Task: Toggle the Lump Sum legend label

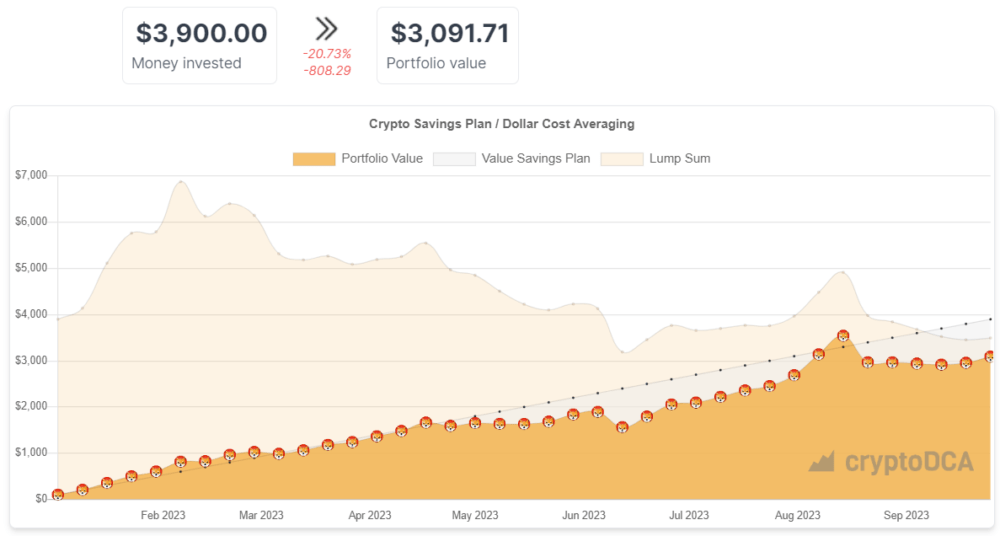Action: point(680,159)
